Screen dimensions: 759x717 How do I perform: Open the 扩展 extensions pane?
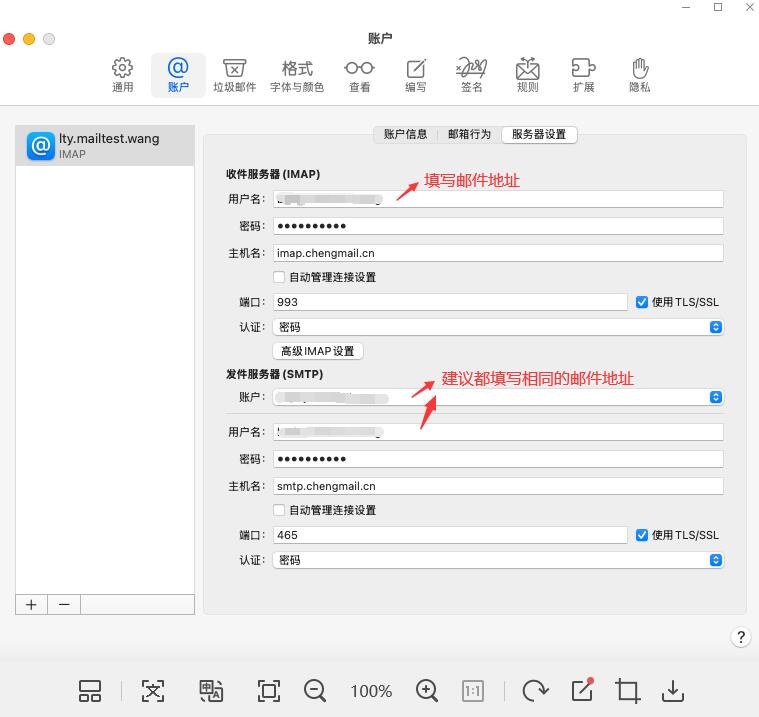click(x=583, y=76)
